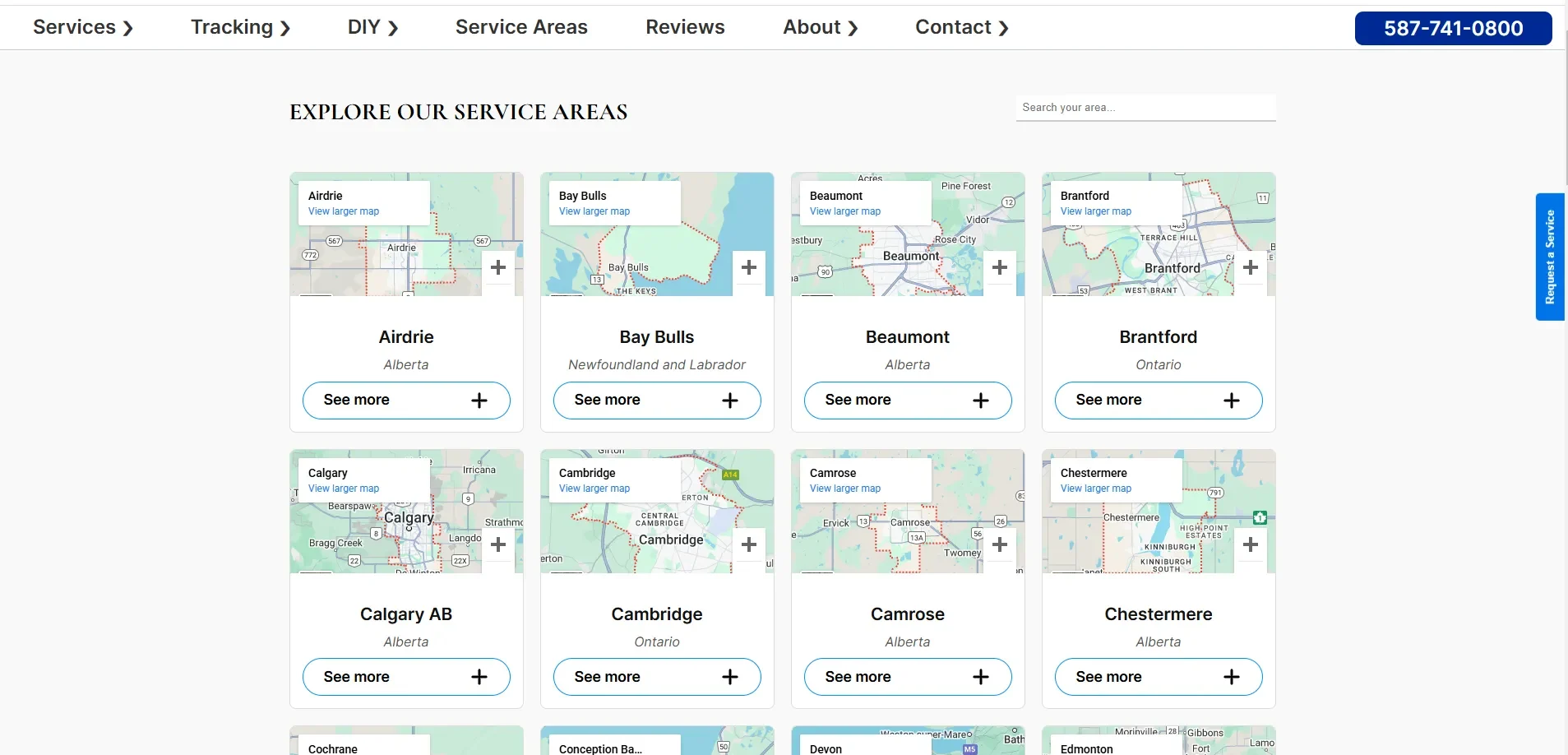The width and height of the screenshot is (1568, 755).
Task: Open View larger map for Brantford
Action: (x=1096, y=211)
